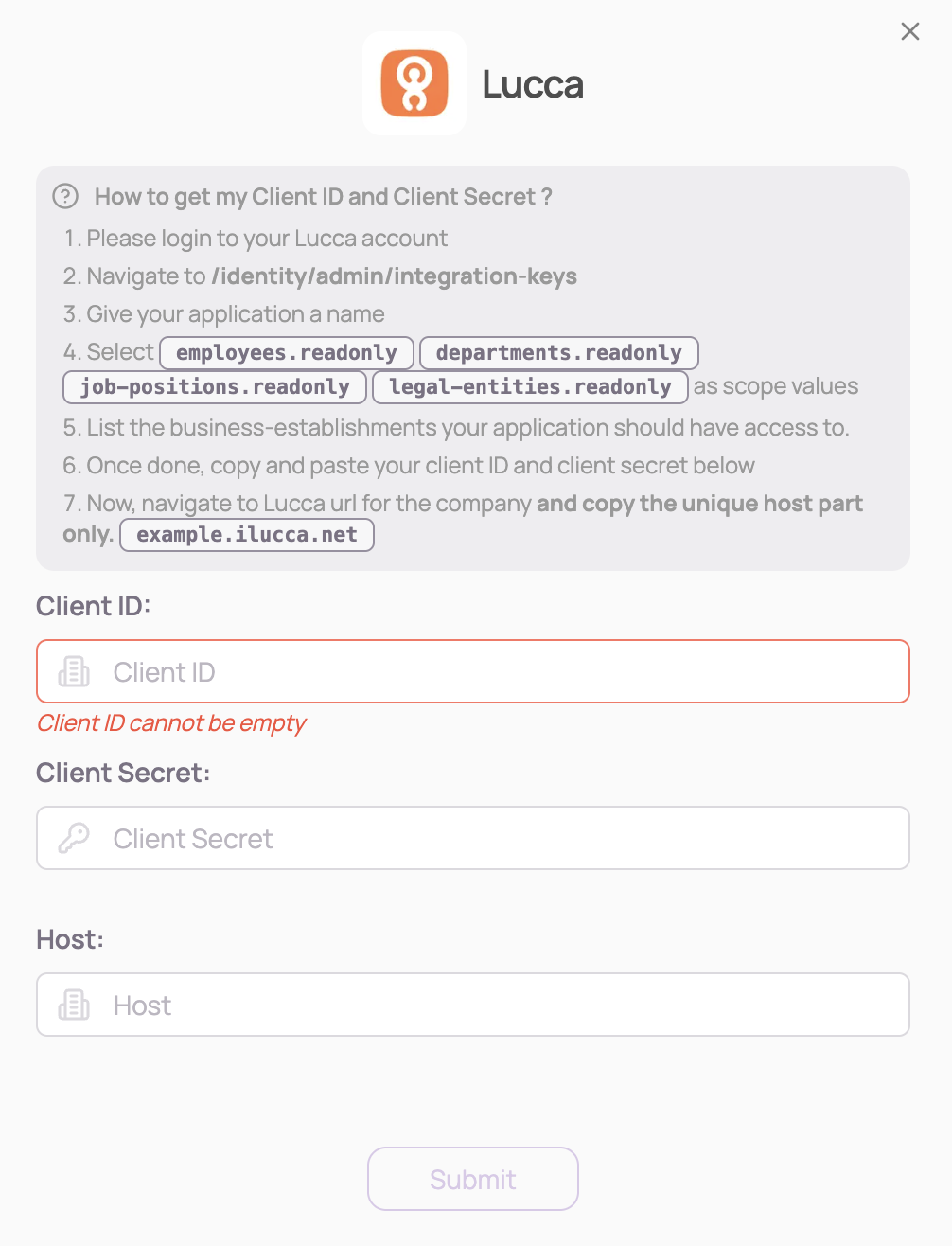Click the question mark help icon

click(65, 196)
